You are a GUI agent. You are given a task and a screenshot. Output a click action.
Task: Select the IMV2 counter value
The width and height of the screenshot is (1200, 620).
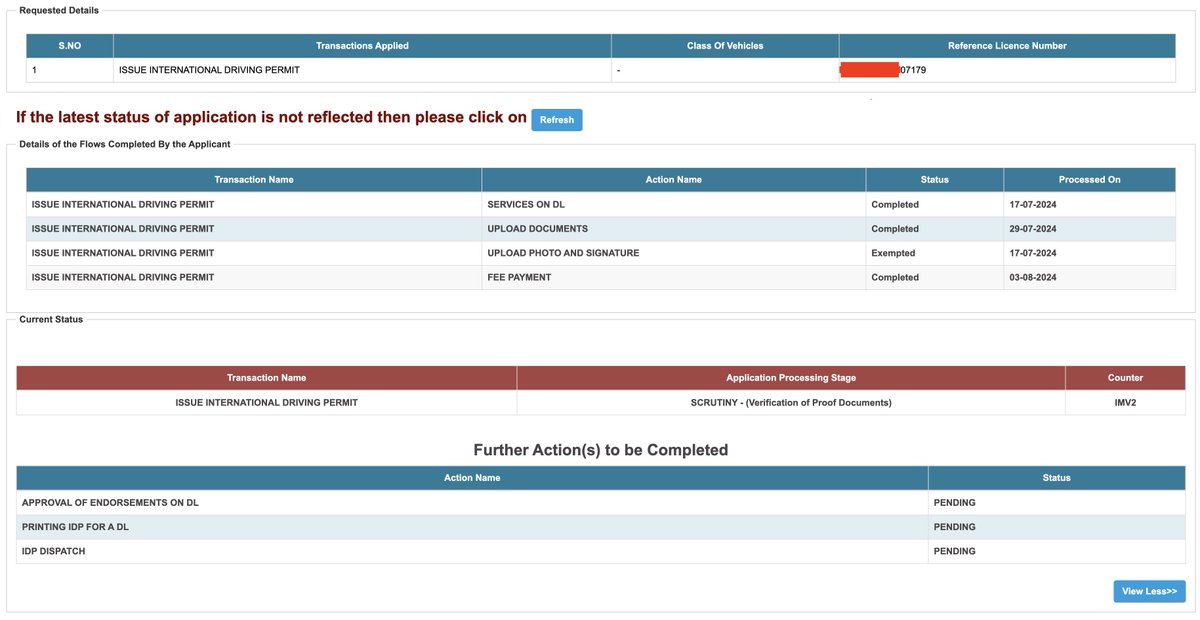click(x=1125, y=402)
